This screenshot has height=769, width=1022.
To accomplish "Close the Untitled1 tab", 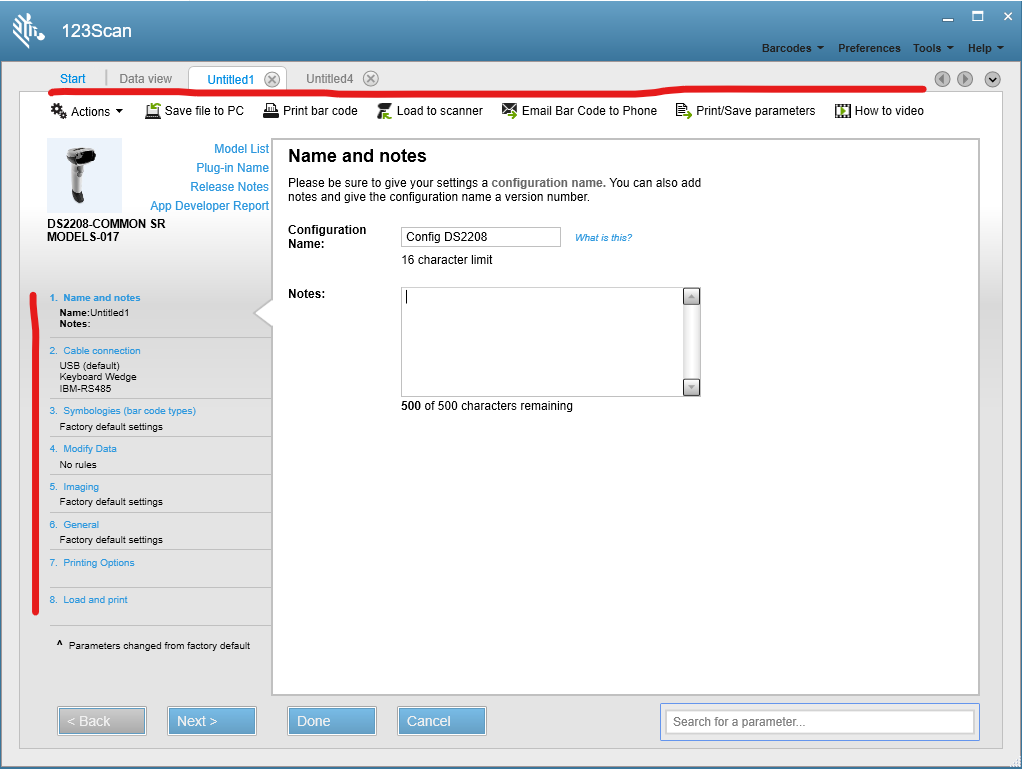I will 272,80.
